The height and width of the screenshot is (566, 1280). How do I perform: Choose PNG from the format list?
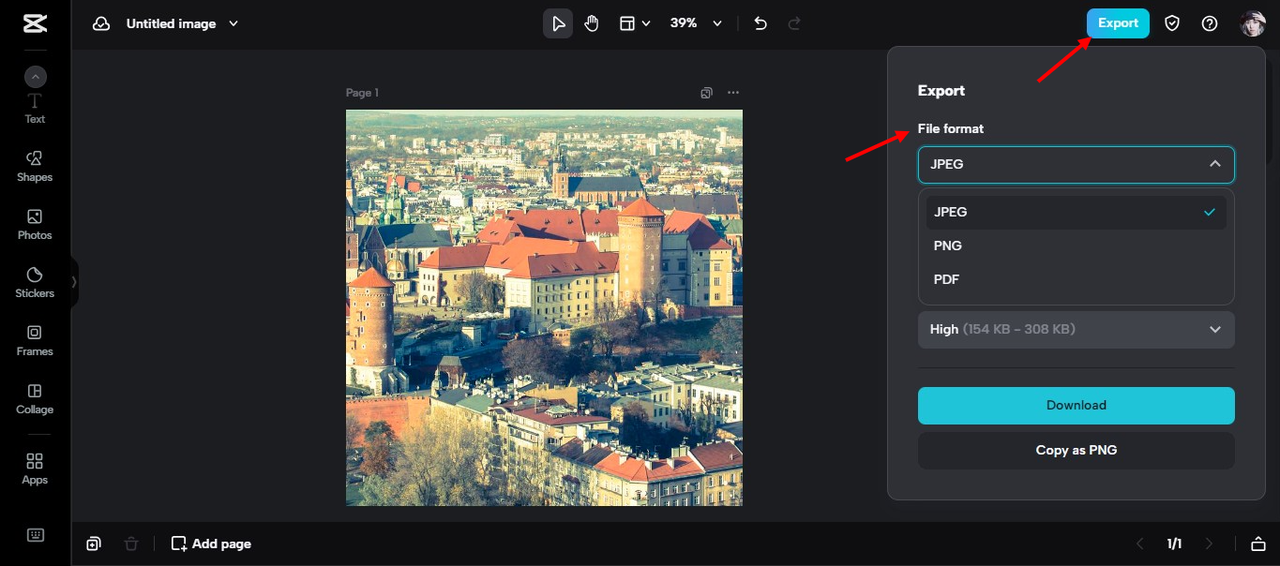(x=1076, y=246)
